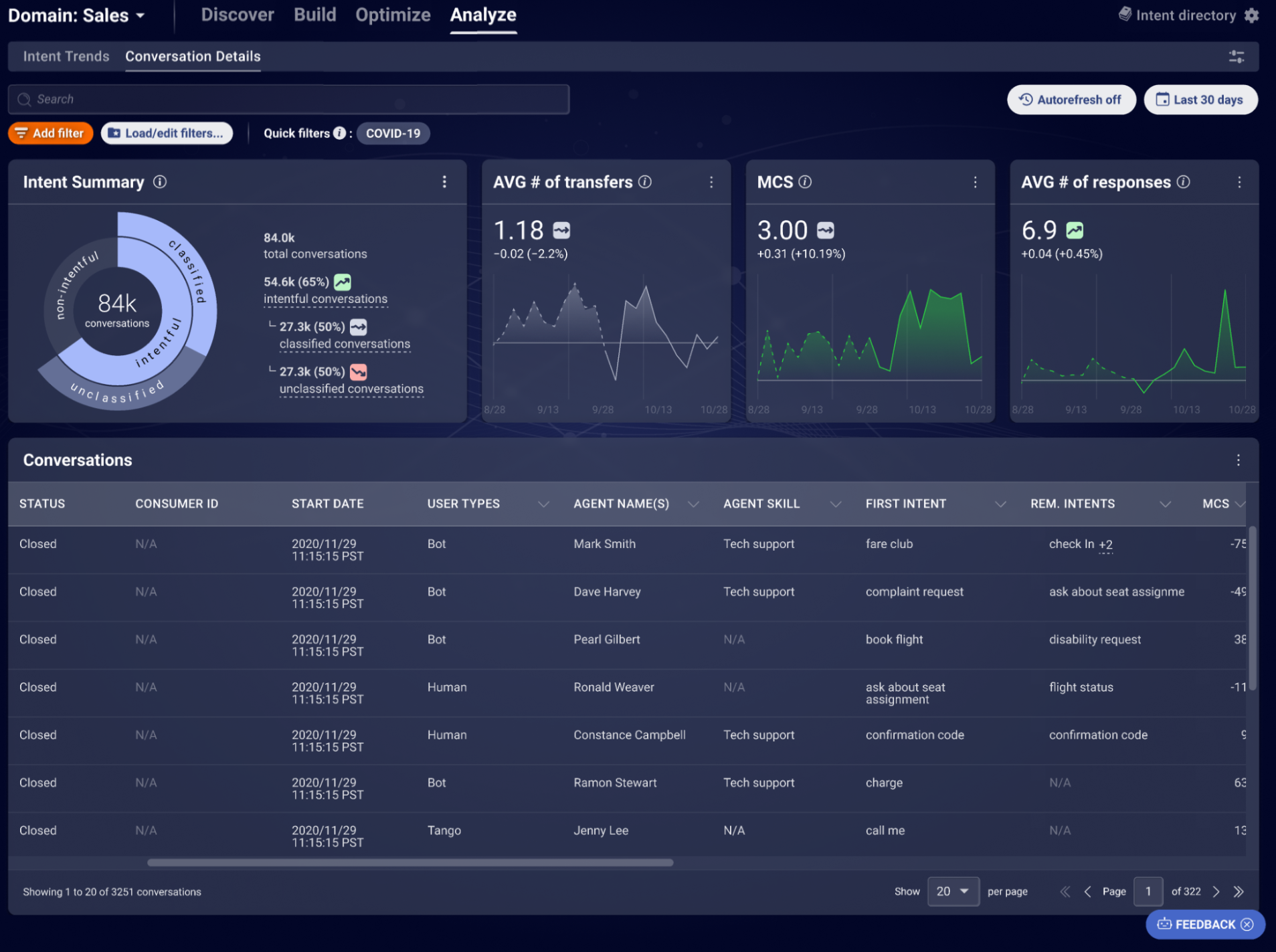Click the Add filter button
This screenshot has height=952, width=1276.
coord(51,133)
